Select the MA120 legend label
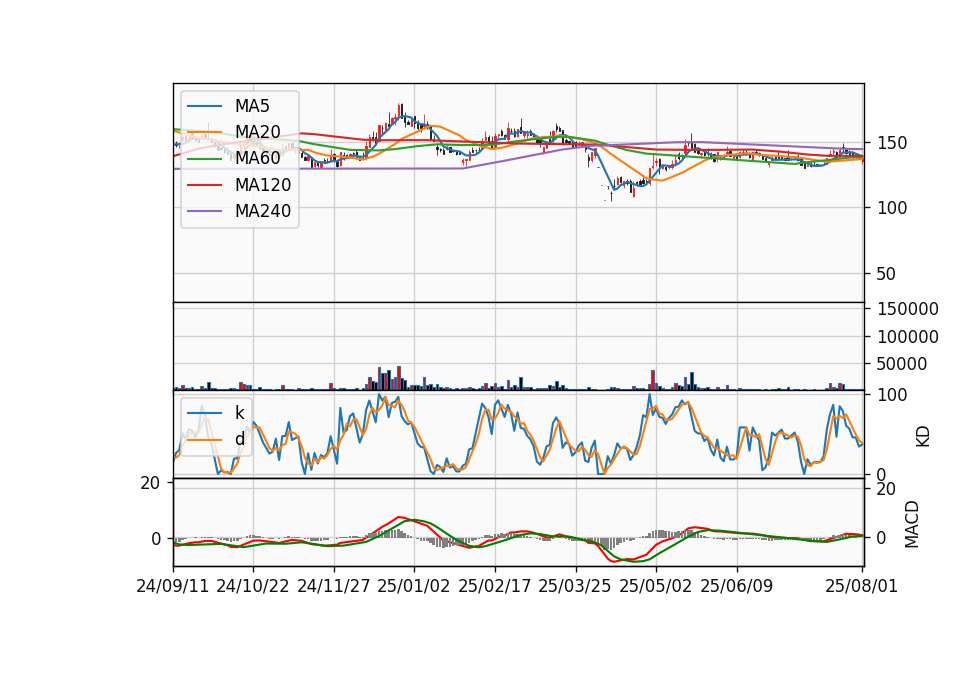The width and height of the screenshot is (960, 690). (263, 185)
